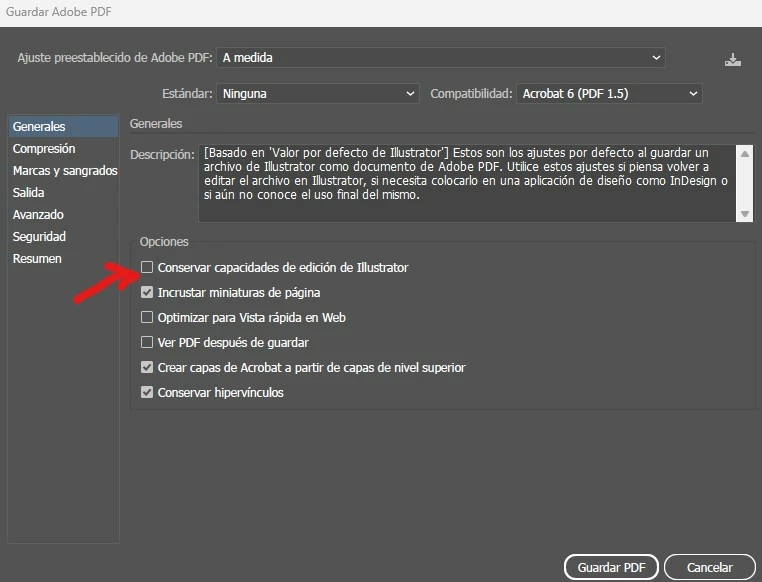Uncheck Conservar hipervínculos
Screen dimensions: 762x582
click(x=147, y=392)
